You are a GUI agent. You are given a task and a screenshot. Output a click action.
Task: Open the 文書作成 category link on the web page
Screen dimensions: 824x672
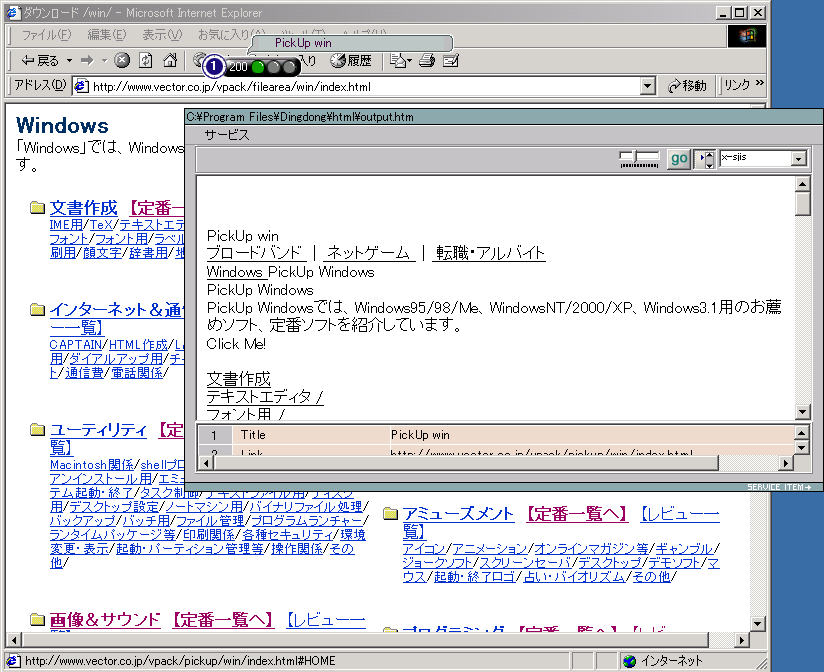[x=83, y=208]
